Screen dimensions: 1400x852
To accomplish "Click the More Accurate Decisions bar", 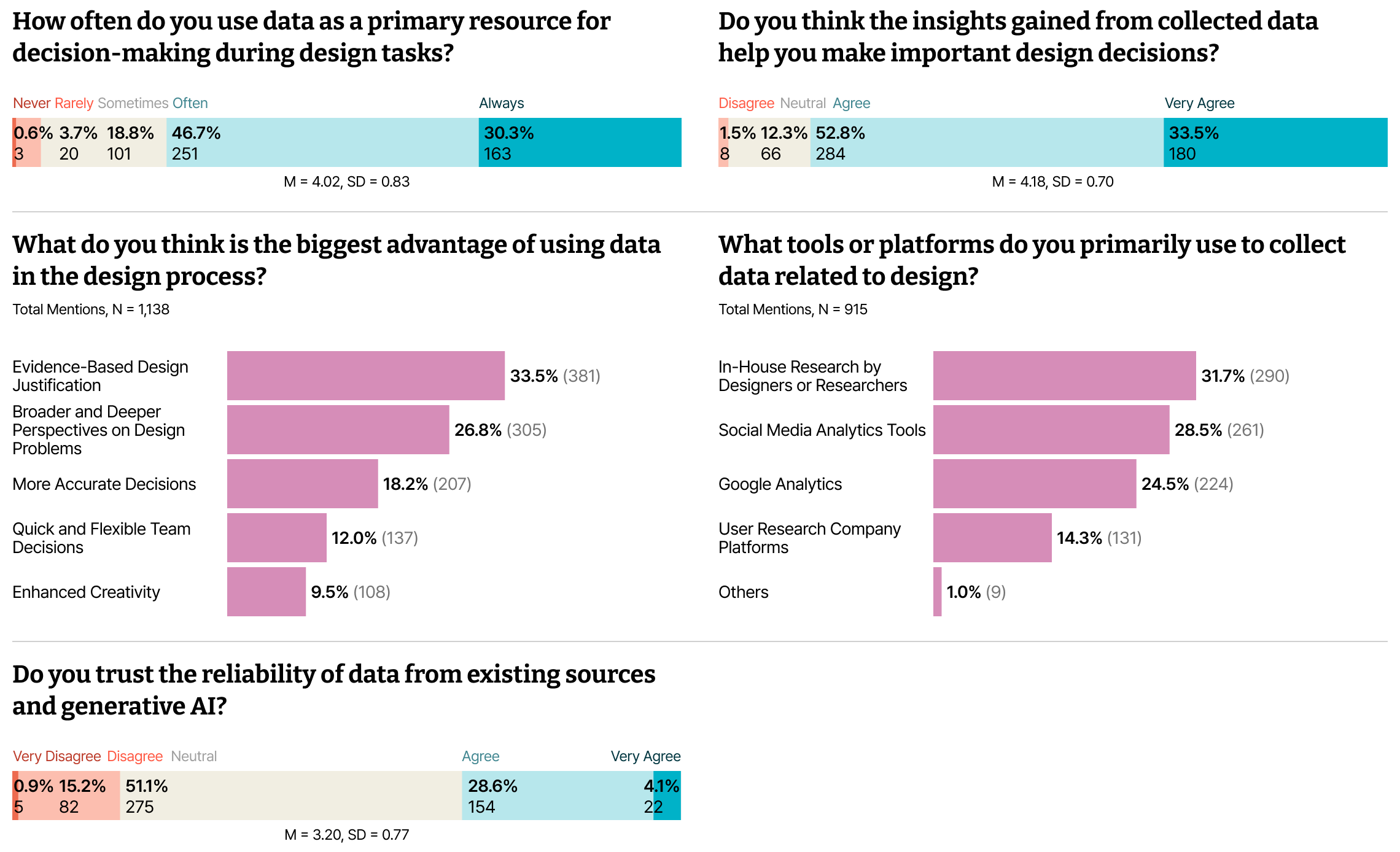I will [x=303, y=484].
